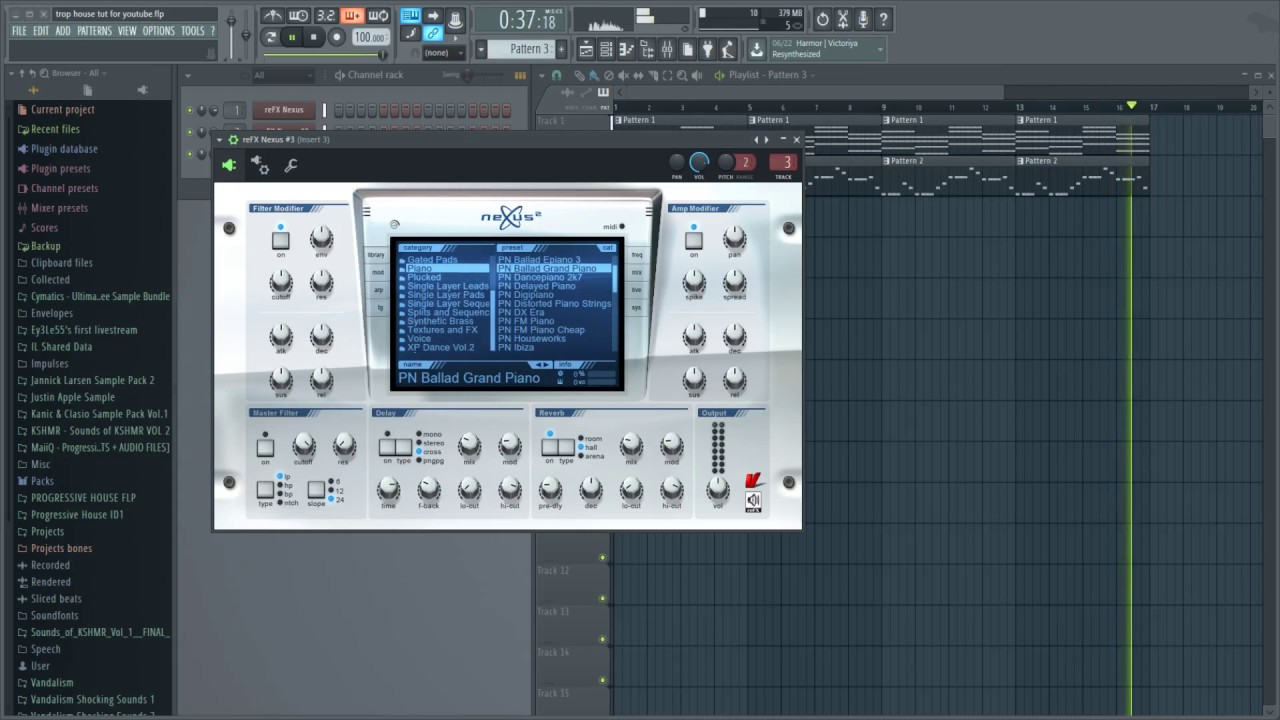
Task: Arm recording with the record button
Action: pos(336,37)
